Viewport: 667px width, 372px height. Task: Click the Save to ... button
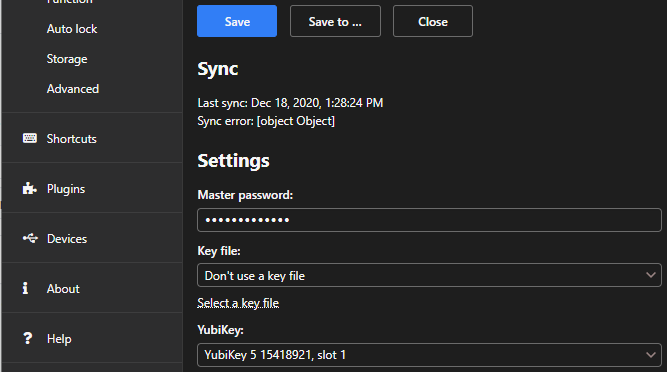[x=335, y=21]
